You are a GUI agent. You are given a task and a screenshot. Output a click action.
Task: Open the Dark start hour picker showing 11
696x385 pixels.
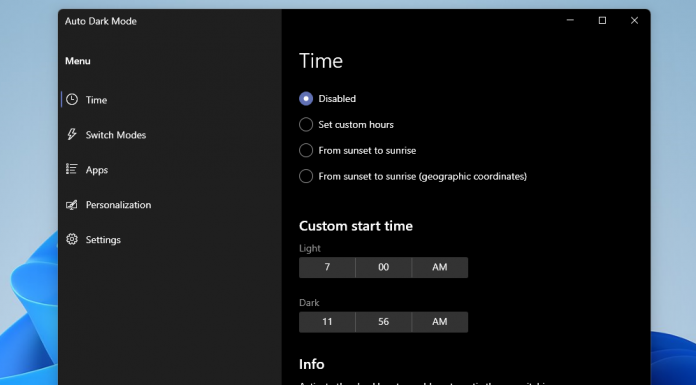tap(327, 322)
